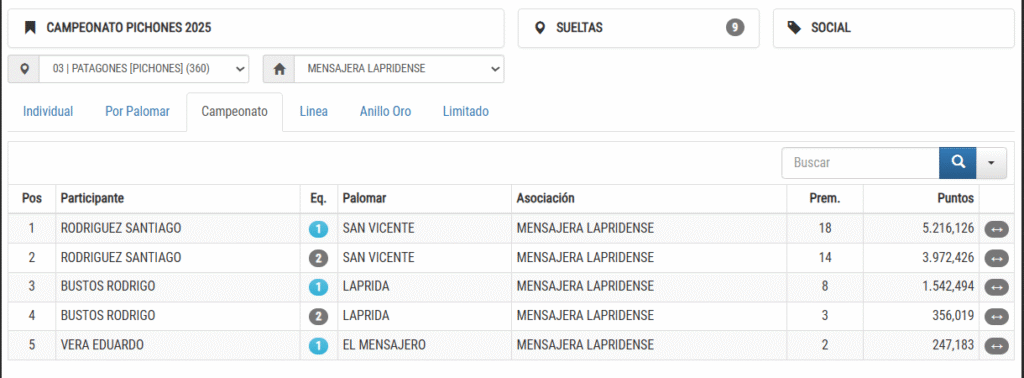Open the Mensajera Lapridense association dropdown
1024x378 pixels.
[x=399, y=69]
